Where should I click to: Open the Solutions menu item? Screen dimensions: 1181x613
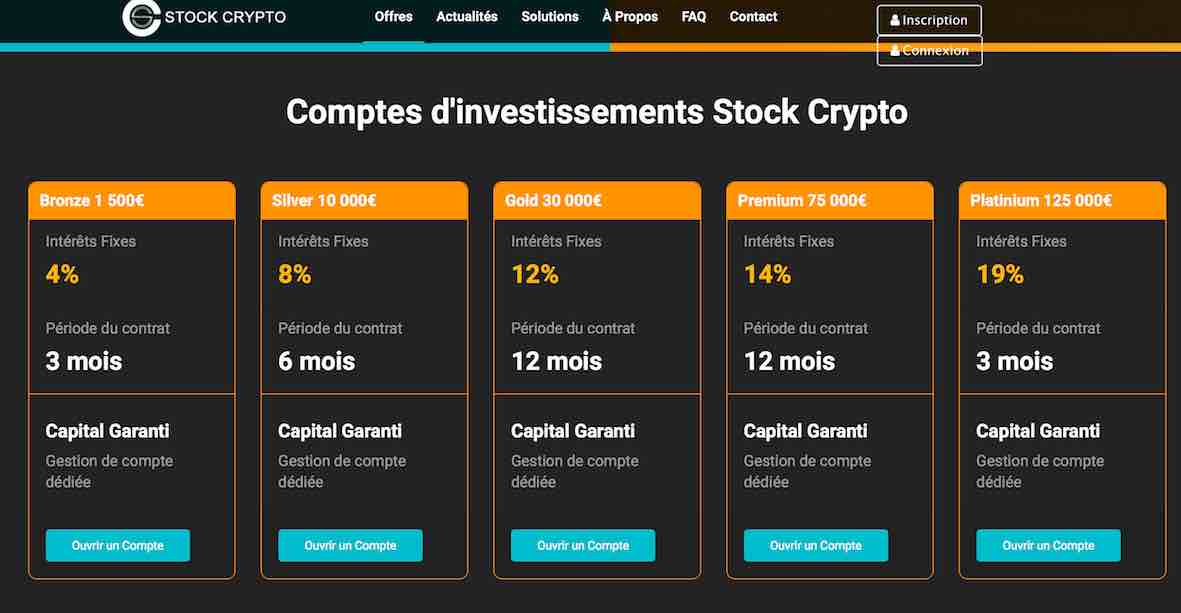tap(550, 17)
